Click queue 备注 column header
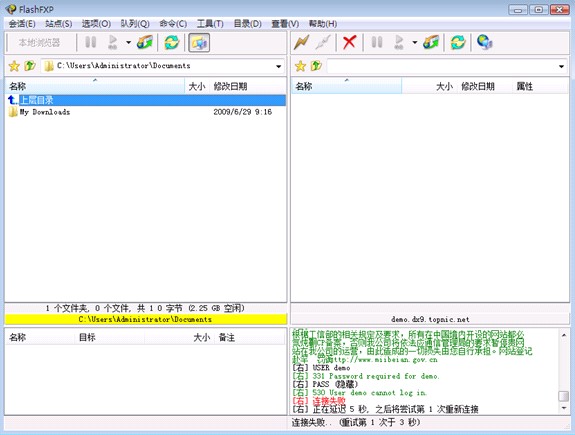 249,337
